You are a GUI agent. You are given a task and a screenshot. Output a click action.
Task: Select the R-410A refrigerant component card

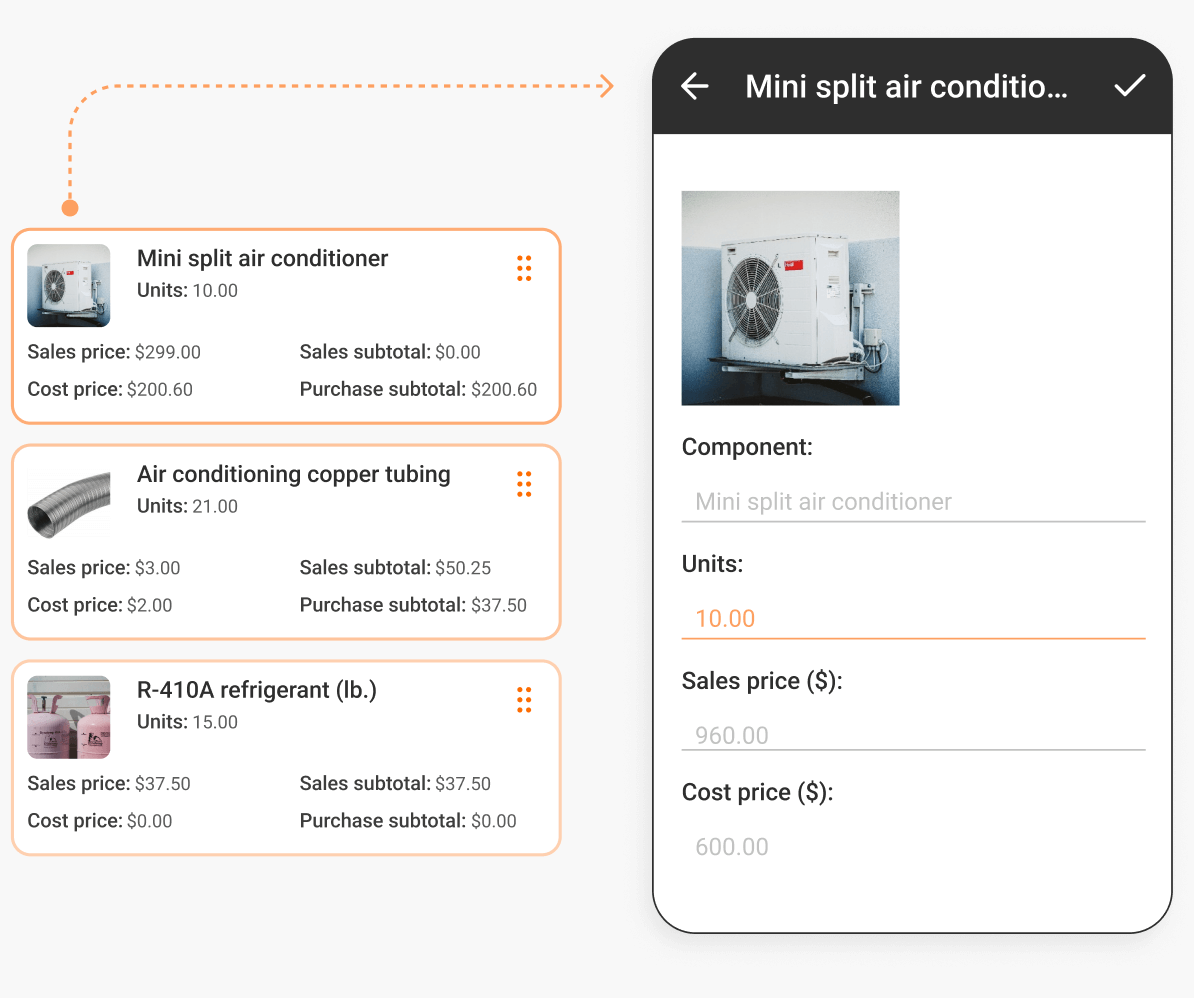coord(285,757)
